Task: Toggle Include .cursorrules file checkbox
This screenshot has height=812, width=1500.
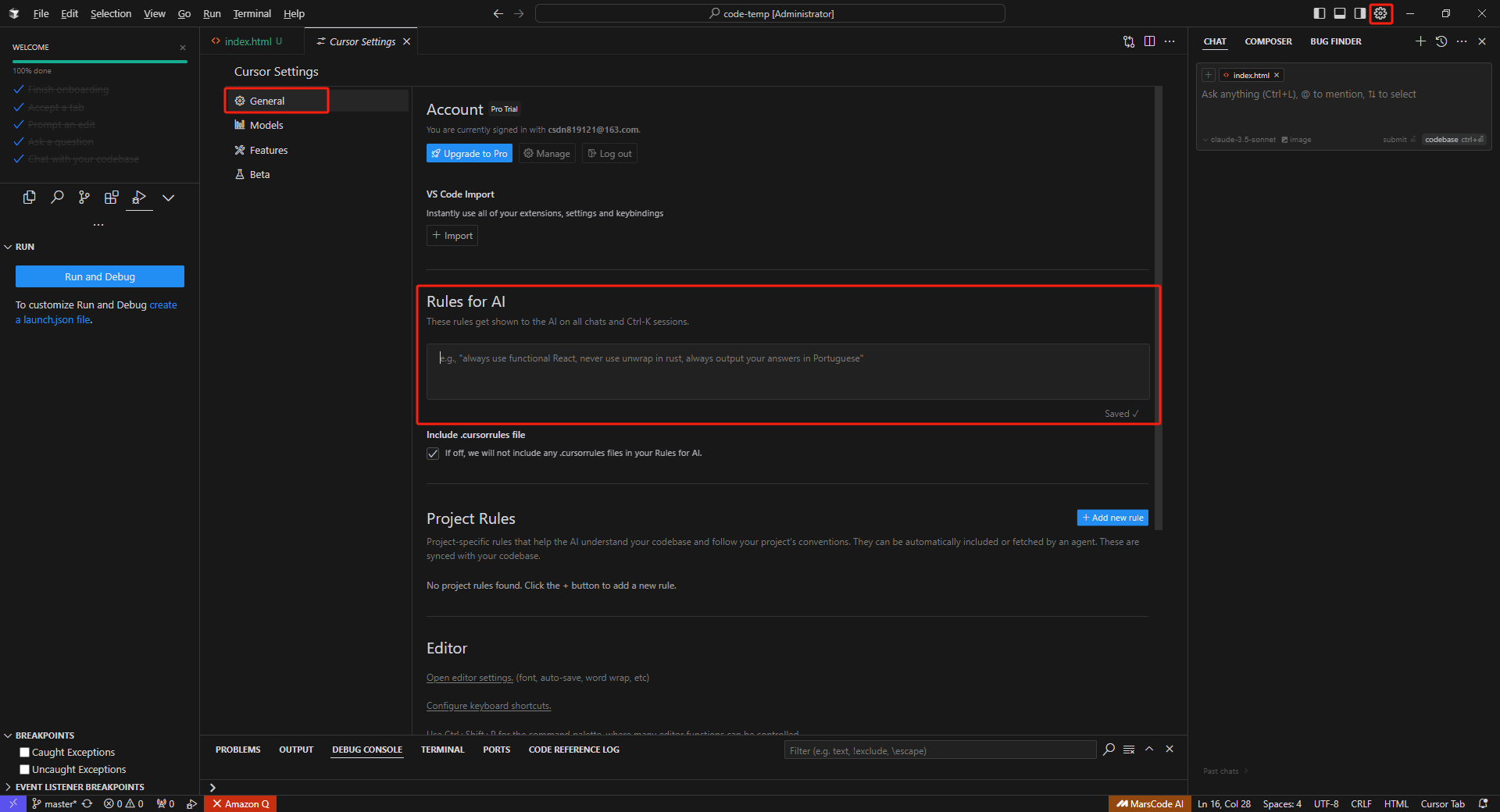Action: (x=433, y=454)
